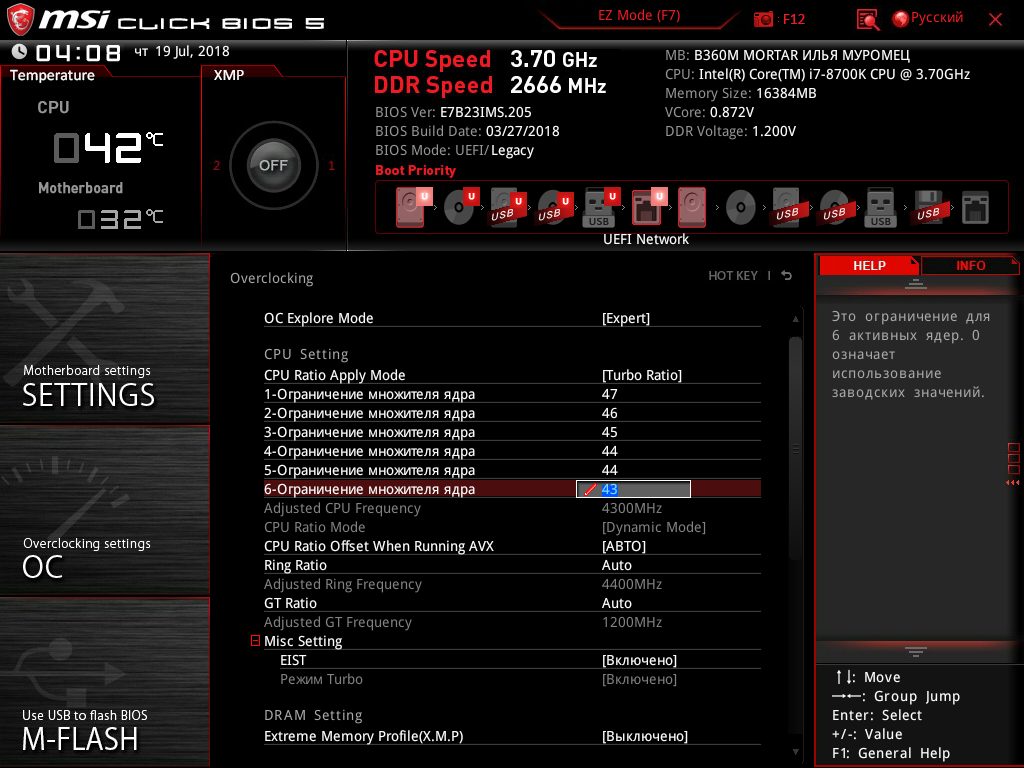Click the 04:08 system time
1024x768 pixels.
coord(78,52)
